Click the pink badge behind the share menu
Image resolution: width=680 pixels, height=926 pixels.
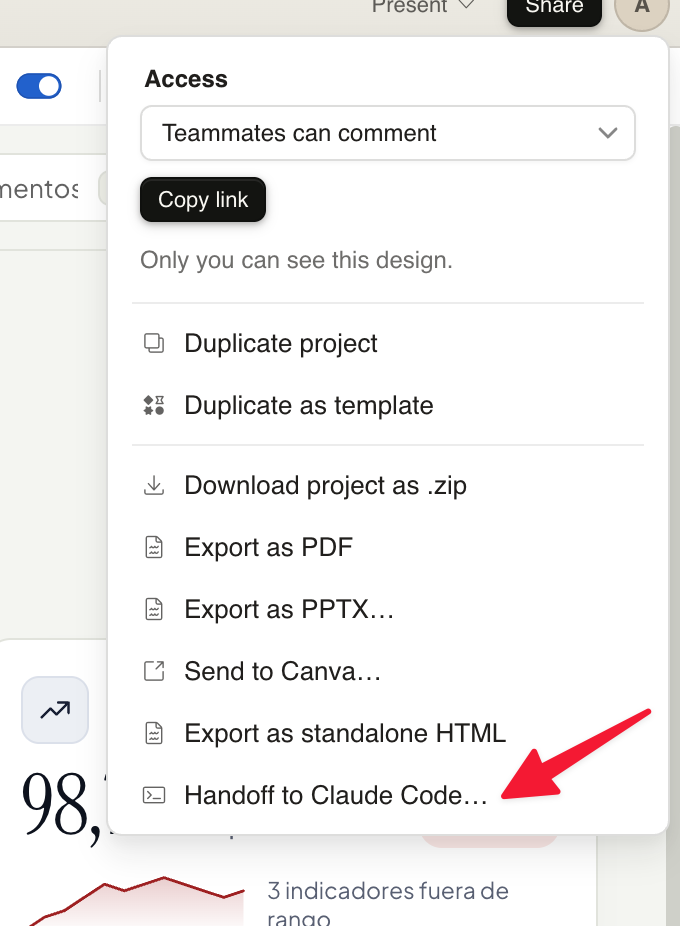[x=490, y=840]
